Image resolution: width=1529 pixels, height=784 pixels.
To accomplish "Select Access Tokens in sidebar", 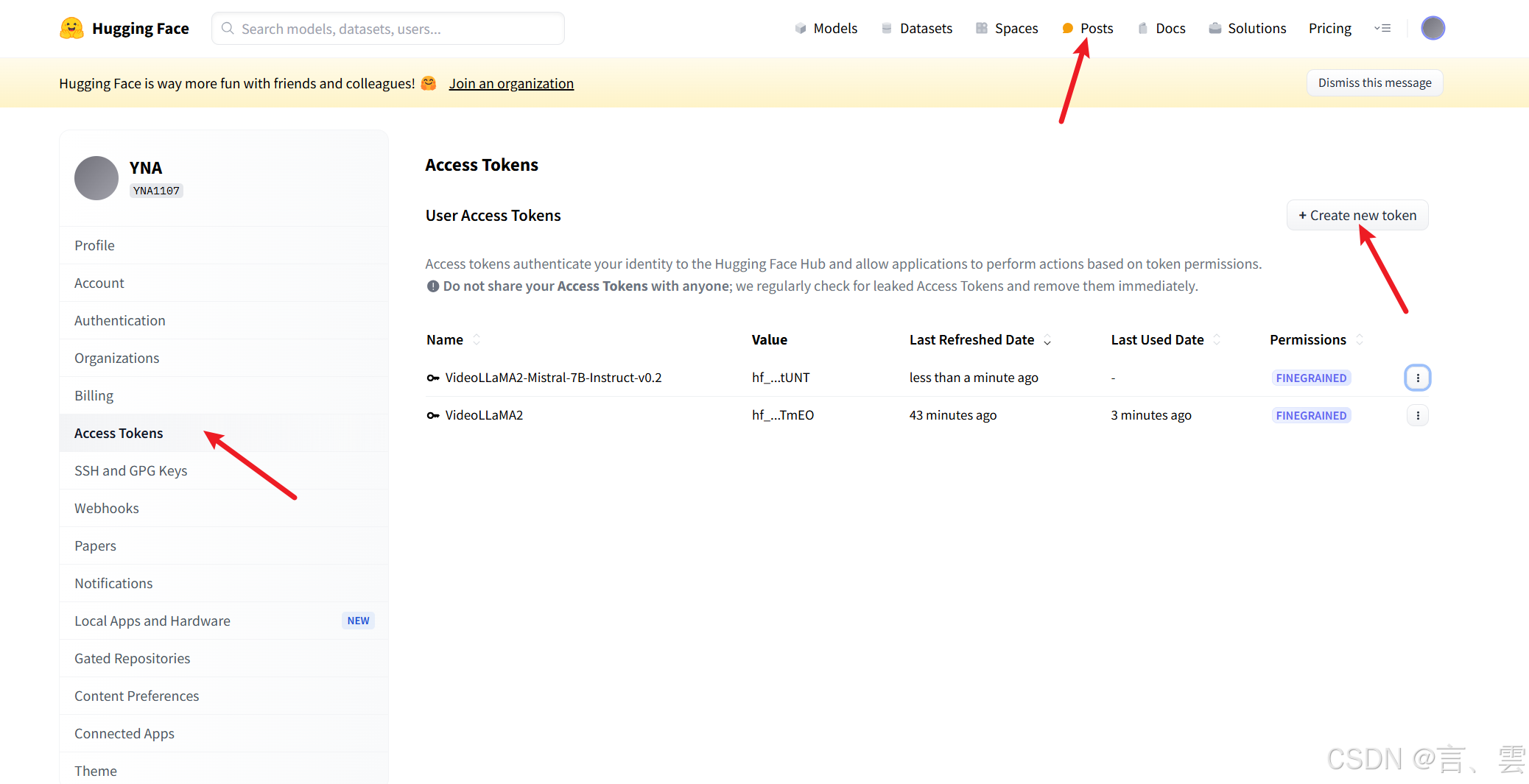I will pyautogui.click(x=224, y=433).
